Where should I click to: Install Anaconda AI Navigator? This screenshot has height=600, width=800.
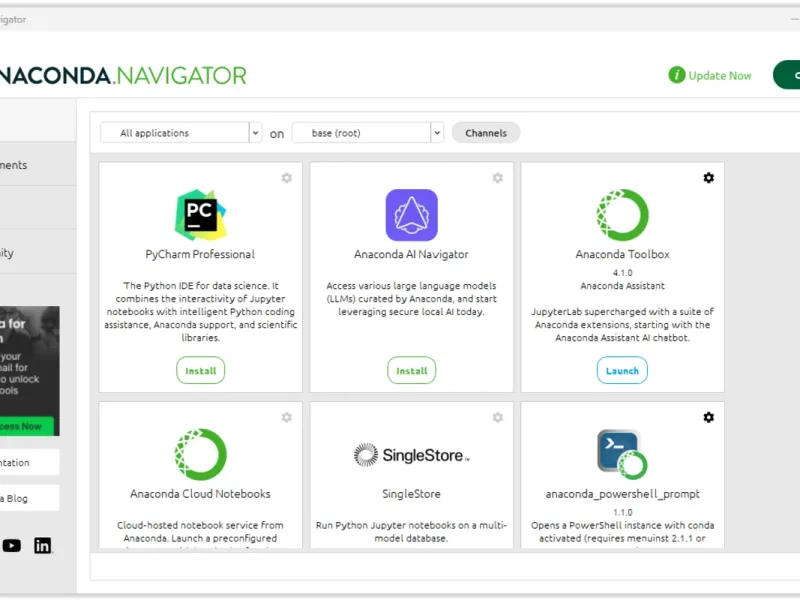pos(411,370)
